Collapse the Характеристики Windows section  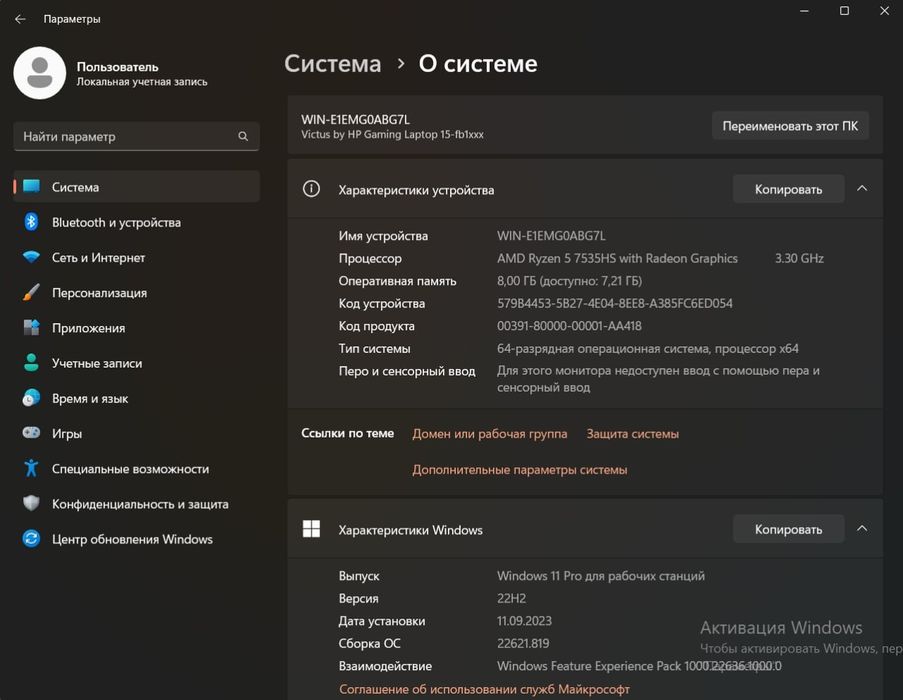tap(862, 529)
